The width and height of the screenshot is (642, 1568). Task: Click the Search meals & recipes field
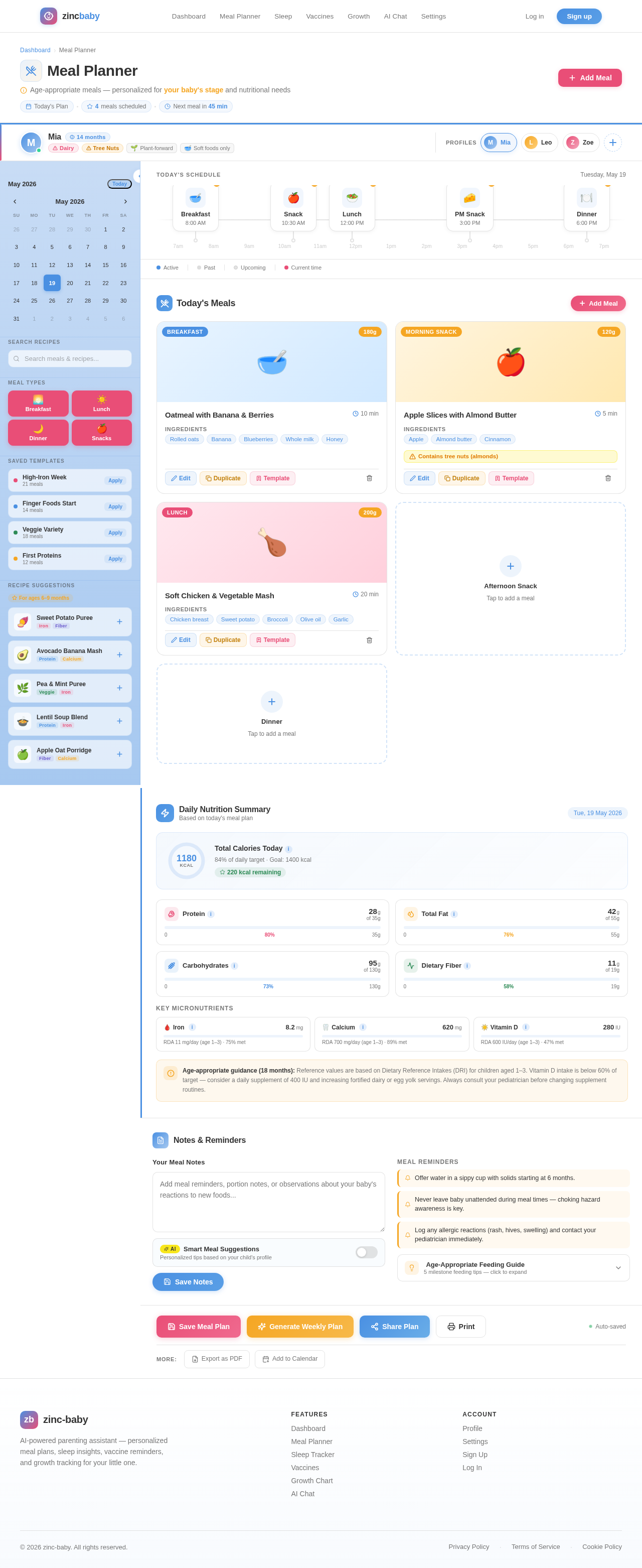[70, 358]
